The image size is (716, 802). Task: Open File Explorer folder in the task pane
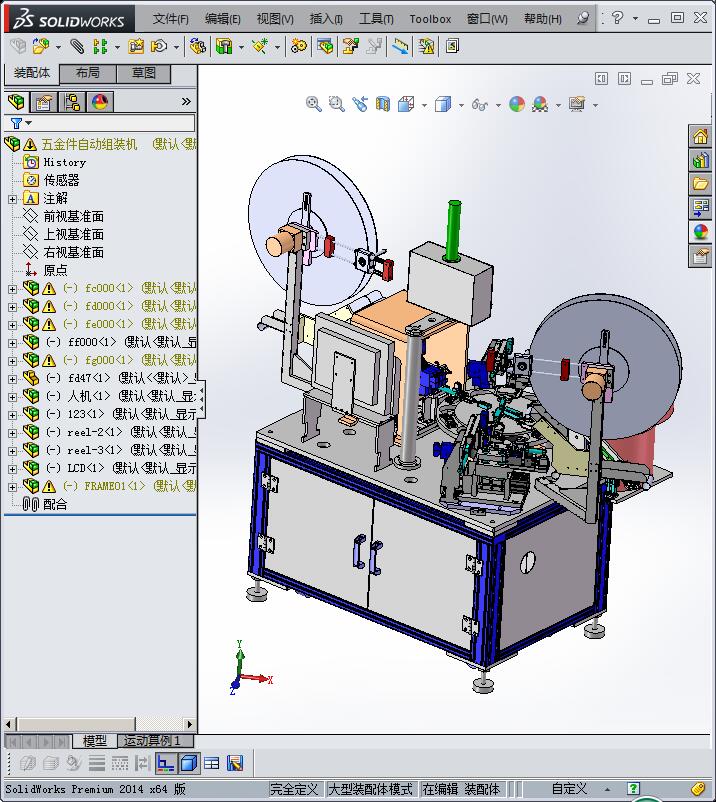700,184
